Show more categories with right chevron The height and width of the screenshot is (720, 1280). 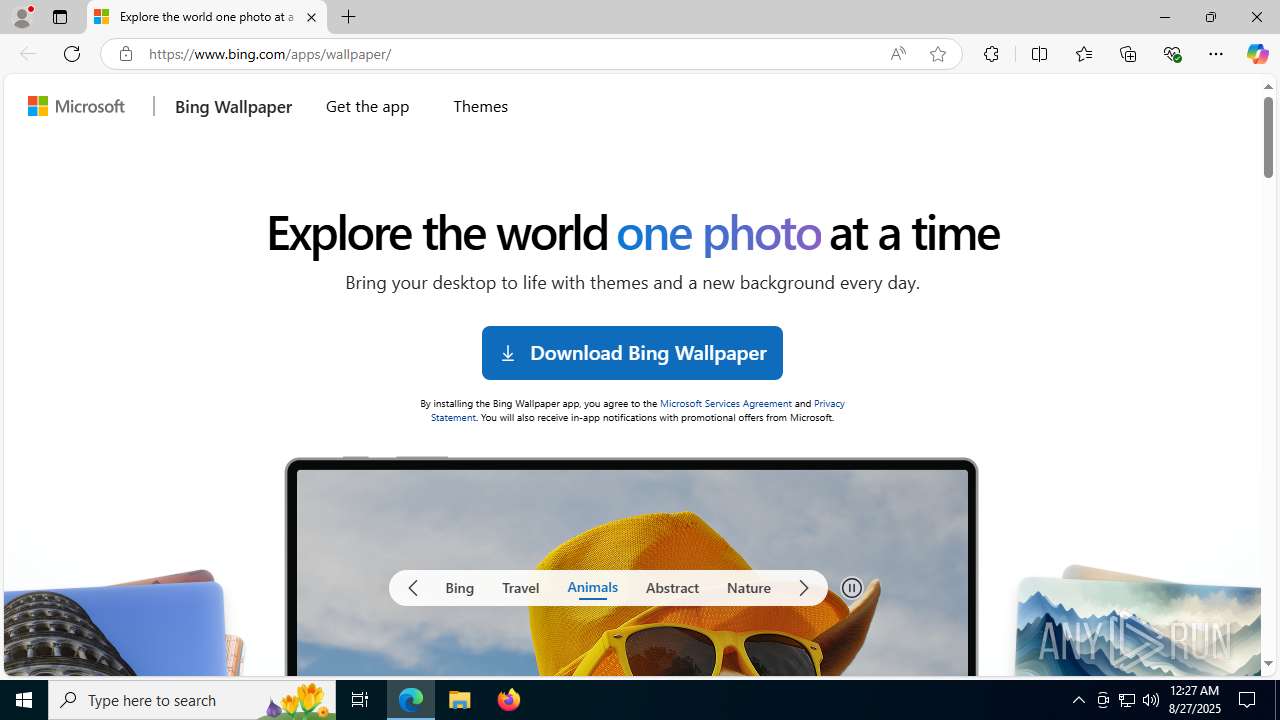[x=804, y=588]
